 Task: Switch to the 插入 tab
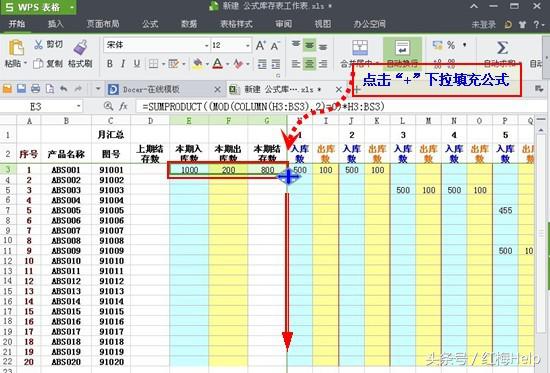(55, 24)
